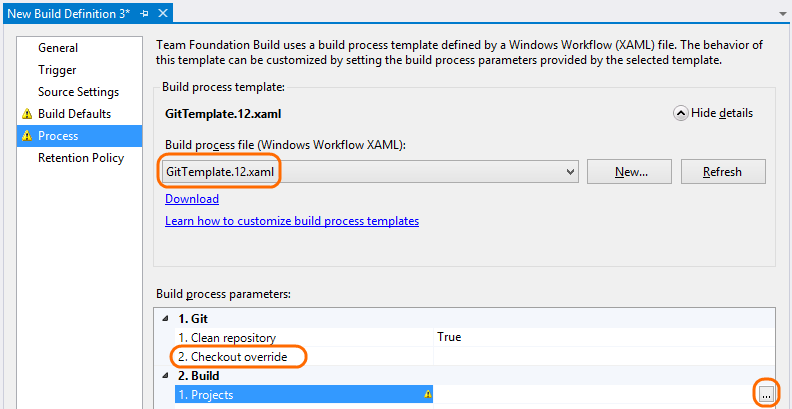Open the document tab list dropdown arrow
Viewport: 792px width, 409px height.
[781, 13]
